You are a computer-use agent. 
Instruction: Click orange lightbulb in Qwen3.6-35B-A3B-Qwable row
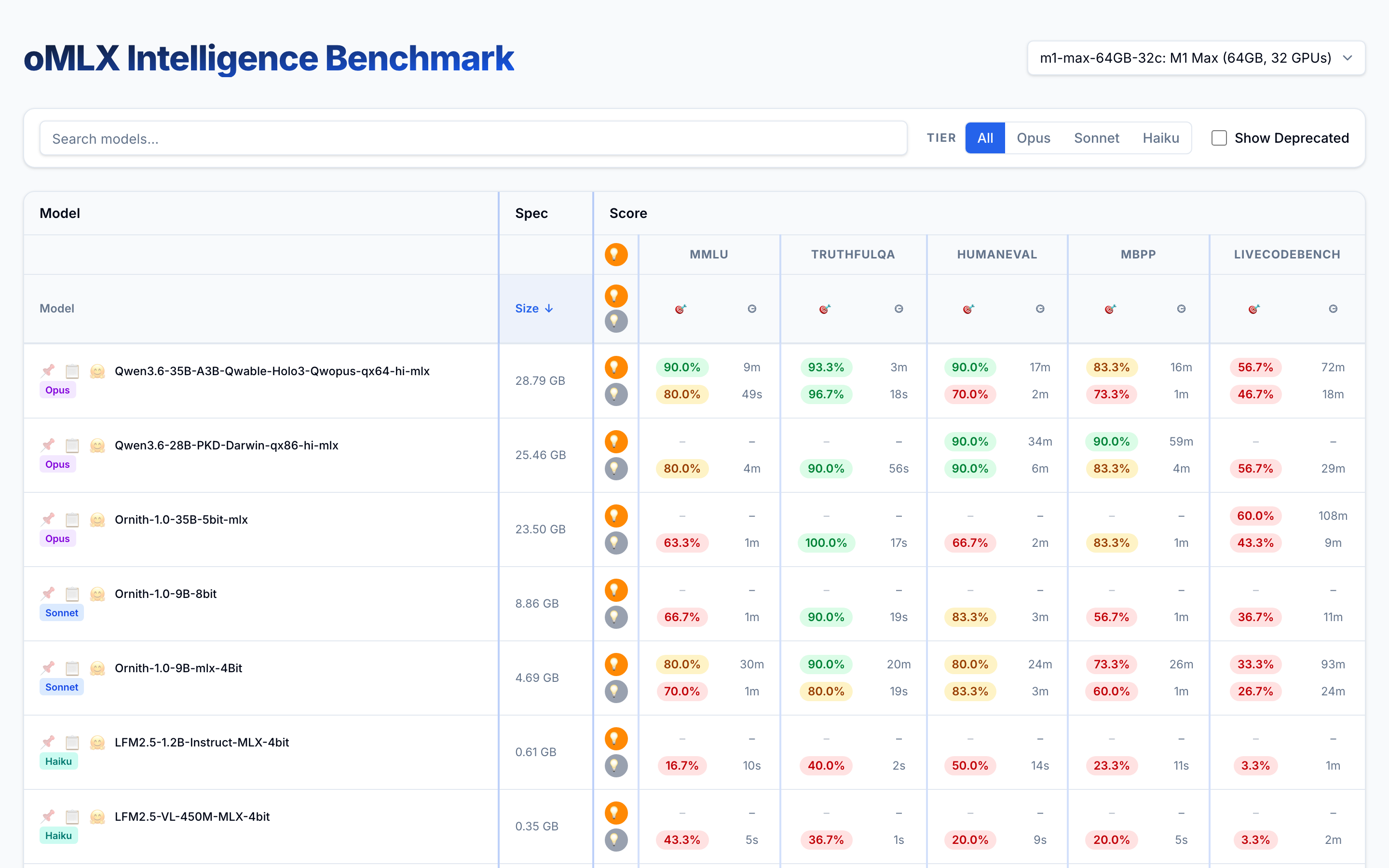point(616,367)
